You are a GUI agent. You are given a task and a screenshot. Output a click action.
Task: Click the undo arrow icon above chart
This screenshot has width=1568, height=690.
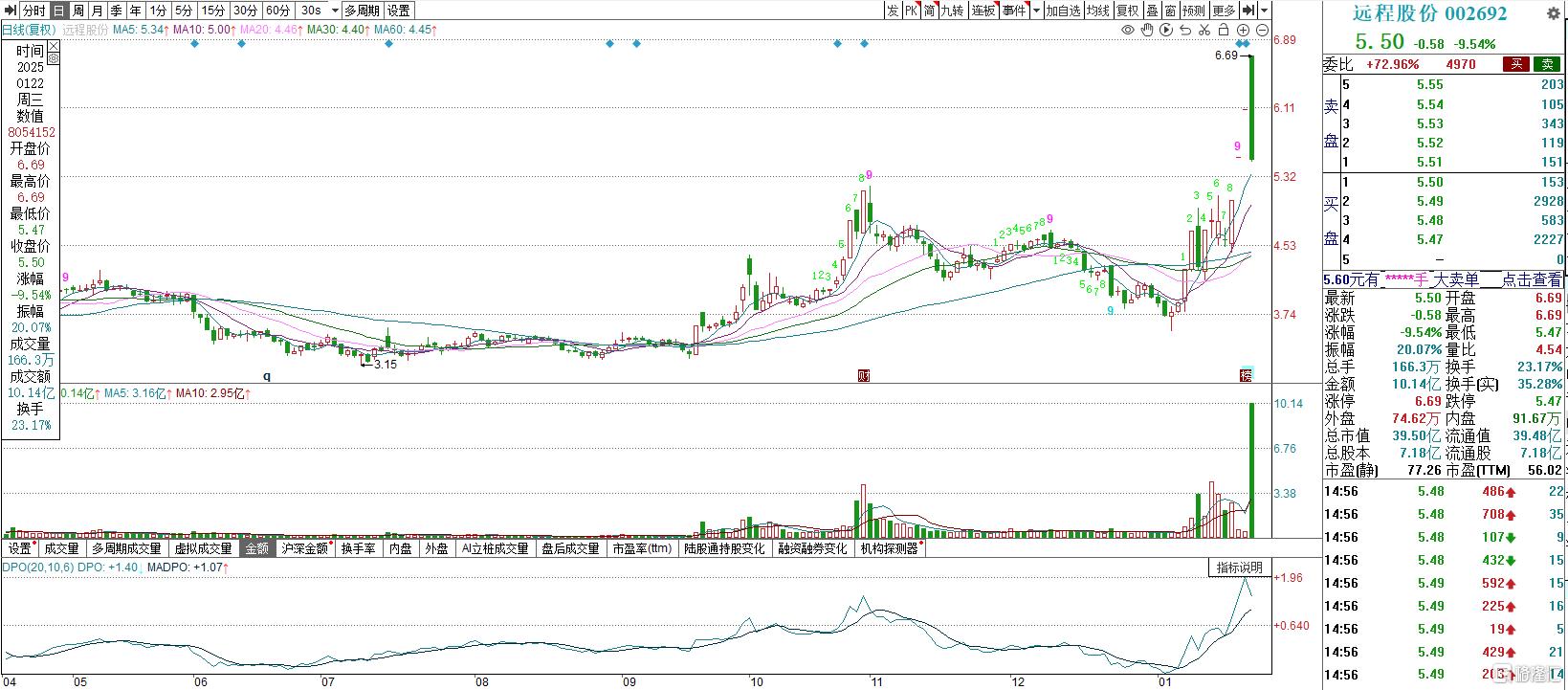click(x=1185, y=30)
